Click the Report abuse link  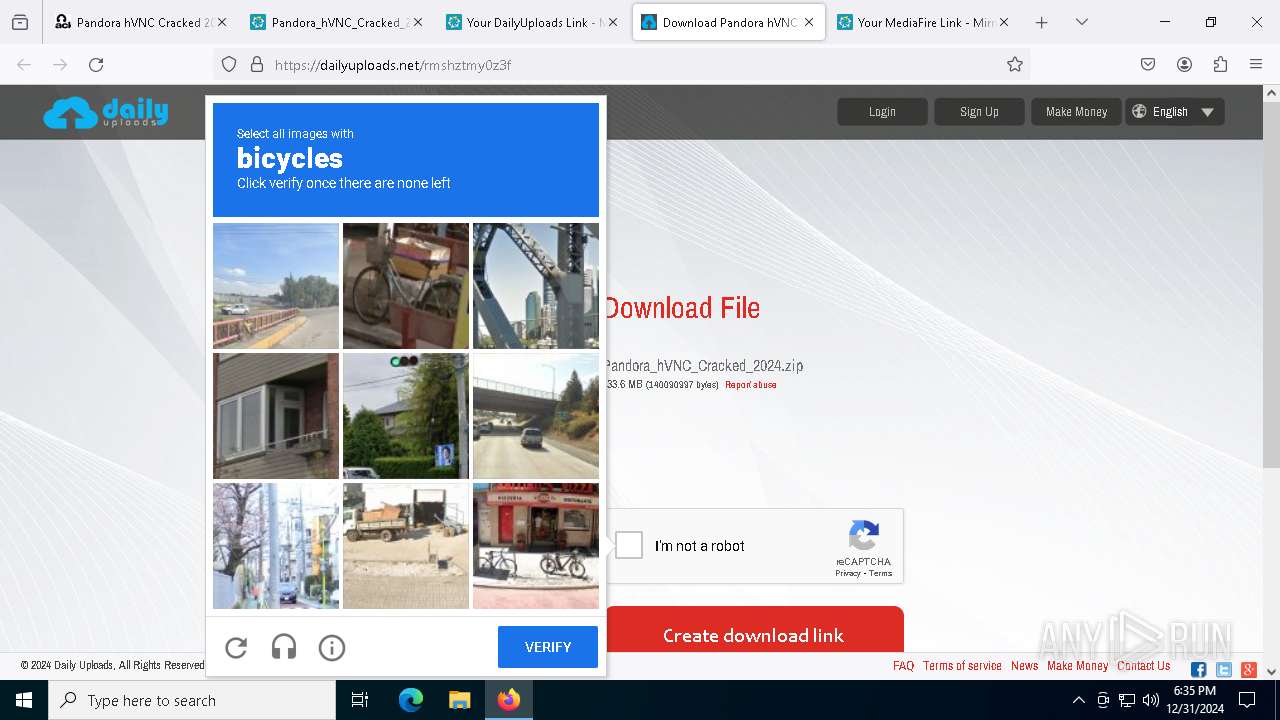coord(750,384)
